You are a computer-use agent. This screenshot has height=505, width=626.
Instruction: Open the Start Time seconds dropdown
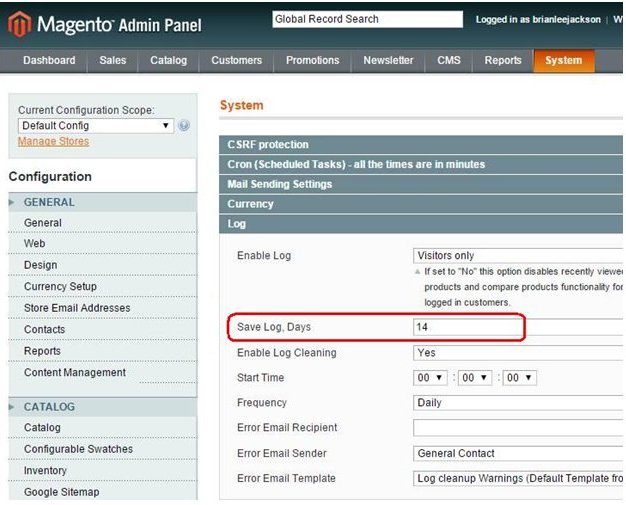click(x=519, y=378)
